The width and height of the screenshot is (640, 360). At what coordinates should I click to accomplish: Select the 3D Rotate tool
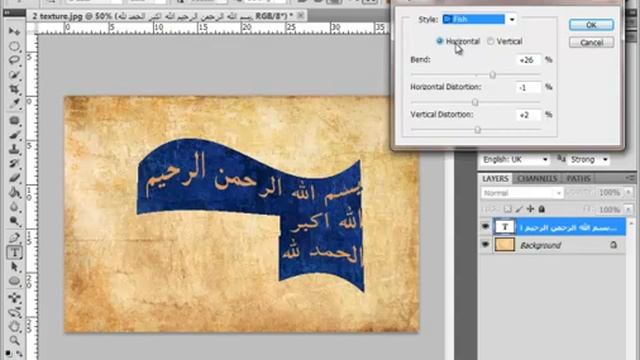[14, 298]
